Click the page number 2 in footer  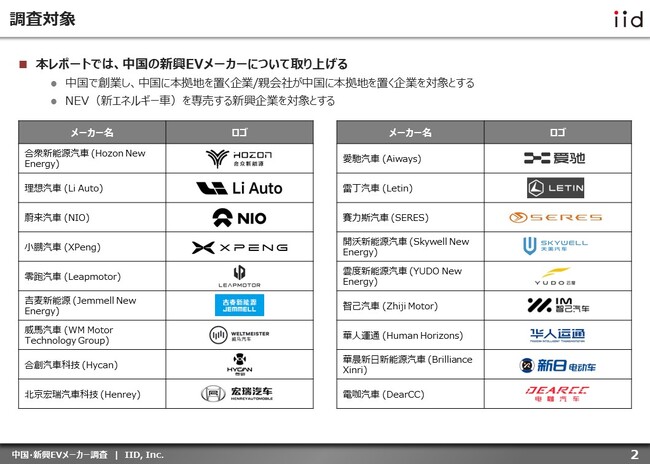click(634, 454)
